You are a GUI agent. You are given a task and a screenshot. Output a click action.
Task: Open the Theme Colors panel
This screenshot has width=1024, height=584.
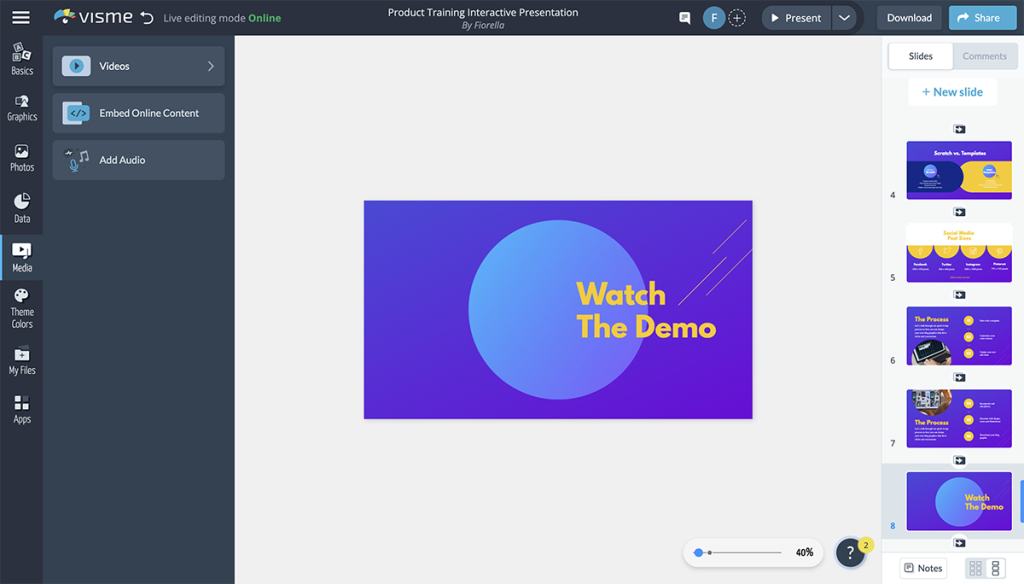click(x=21, y=306)
